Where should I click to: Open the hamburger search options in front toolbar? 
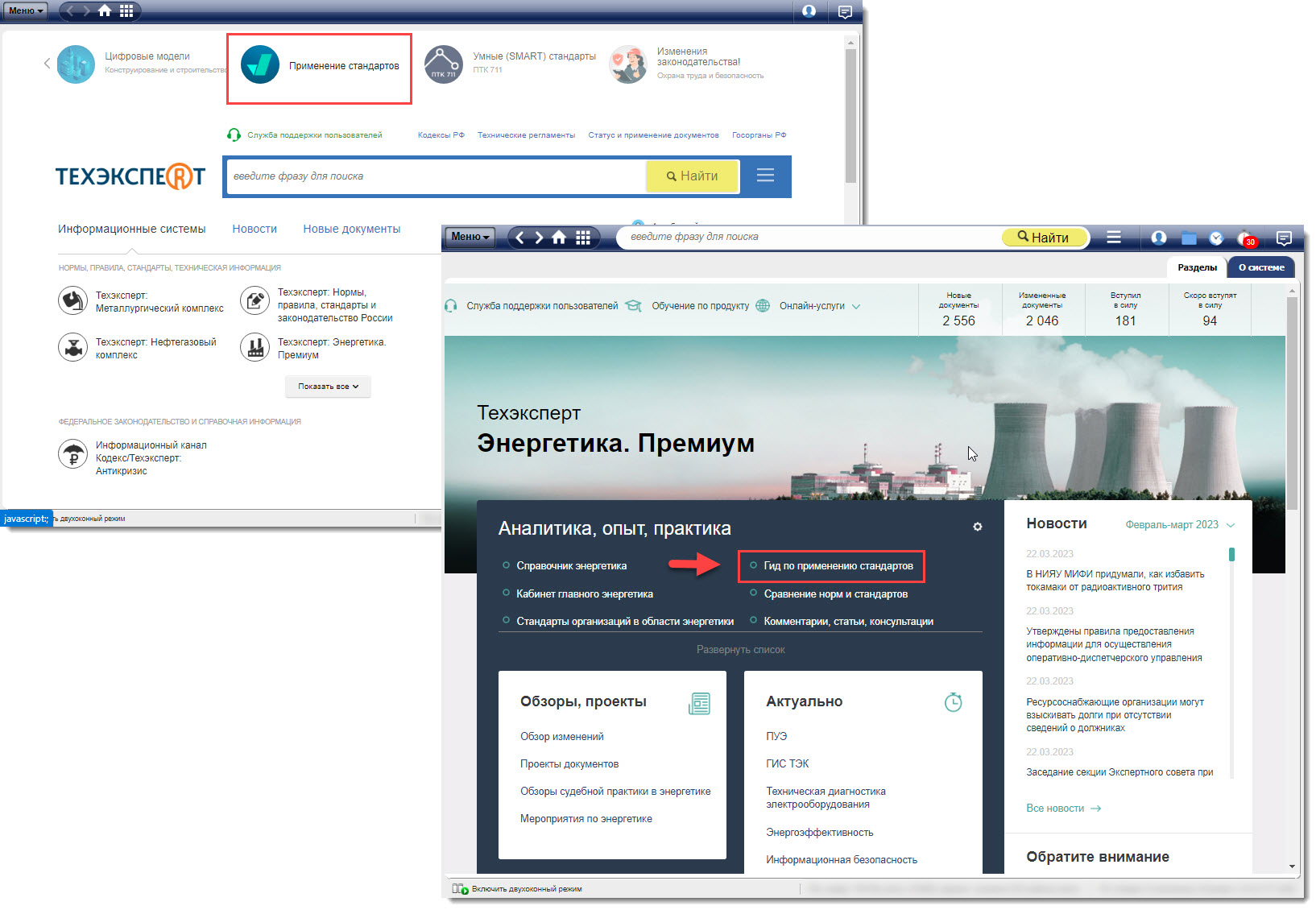[x=1114, y=237]
